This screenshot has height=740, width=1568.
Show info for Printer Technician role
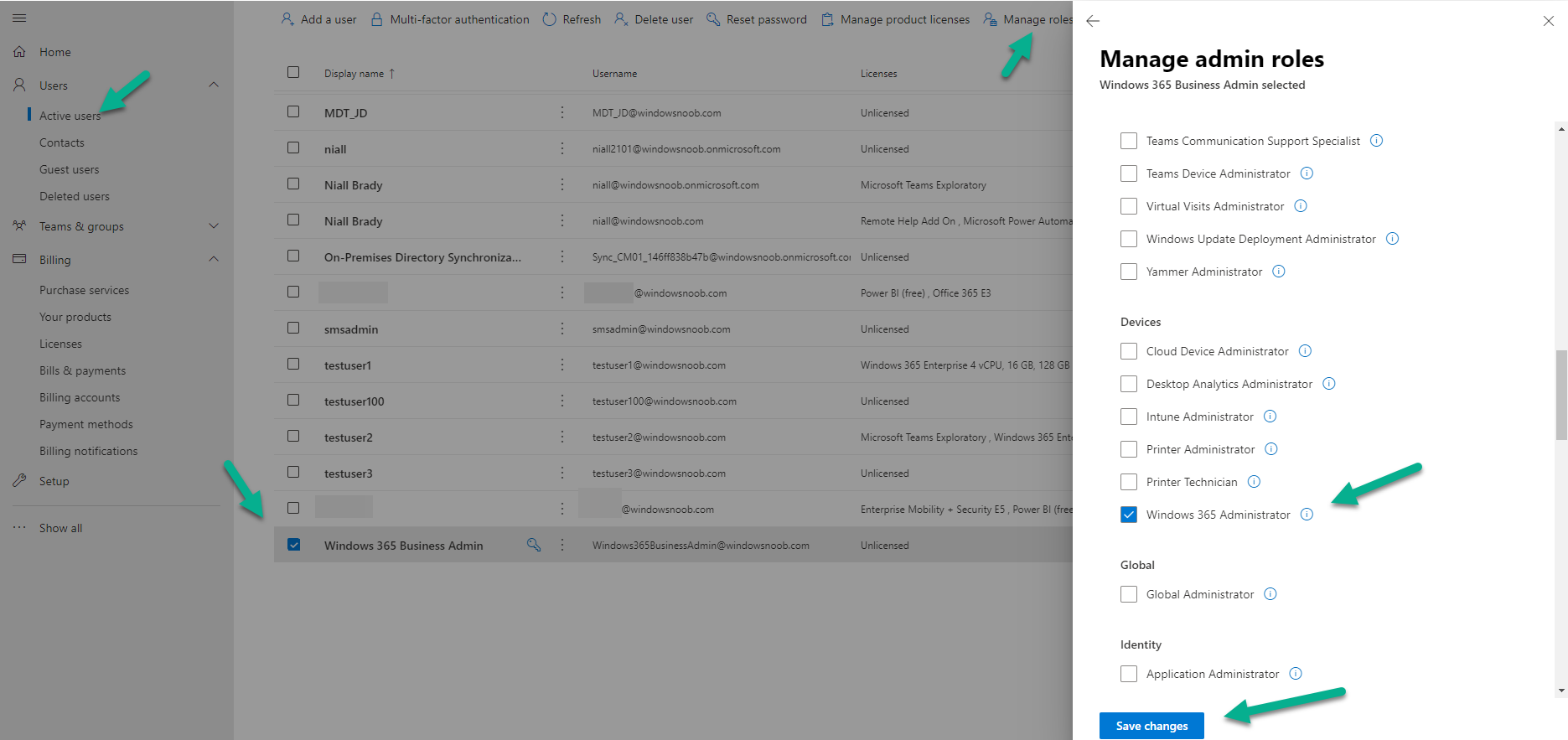(1254, 481)
